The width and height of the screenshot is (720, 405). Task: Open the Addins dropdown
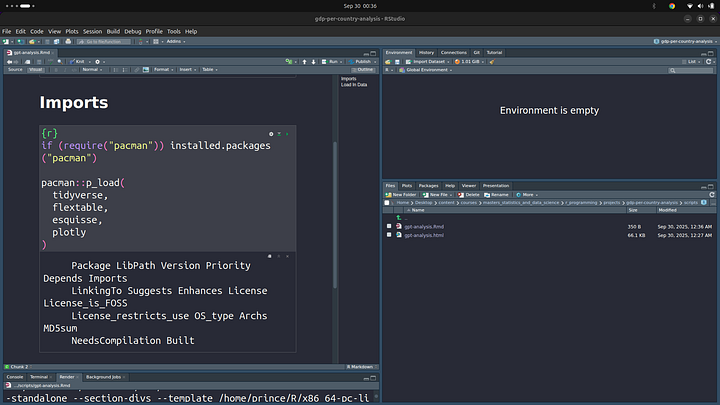point(176,41)
